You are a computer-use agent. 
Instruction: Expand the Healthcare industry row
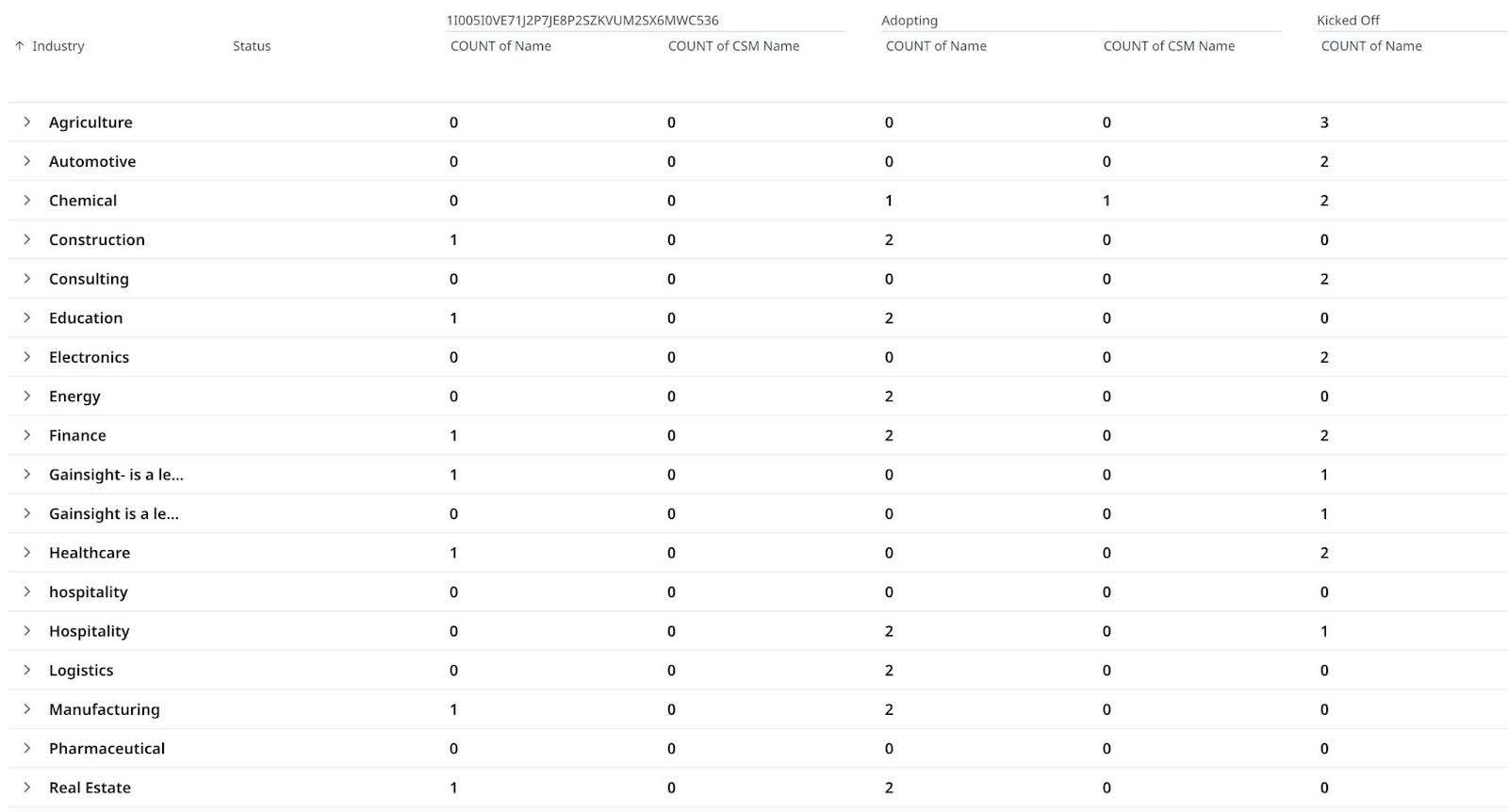click(x=27, y=552)
